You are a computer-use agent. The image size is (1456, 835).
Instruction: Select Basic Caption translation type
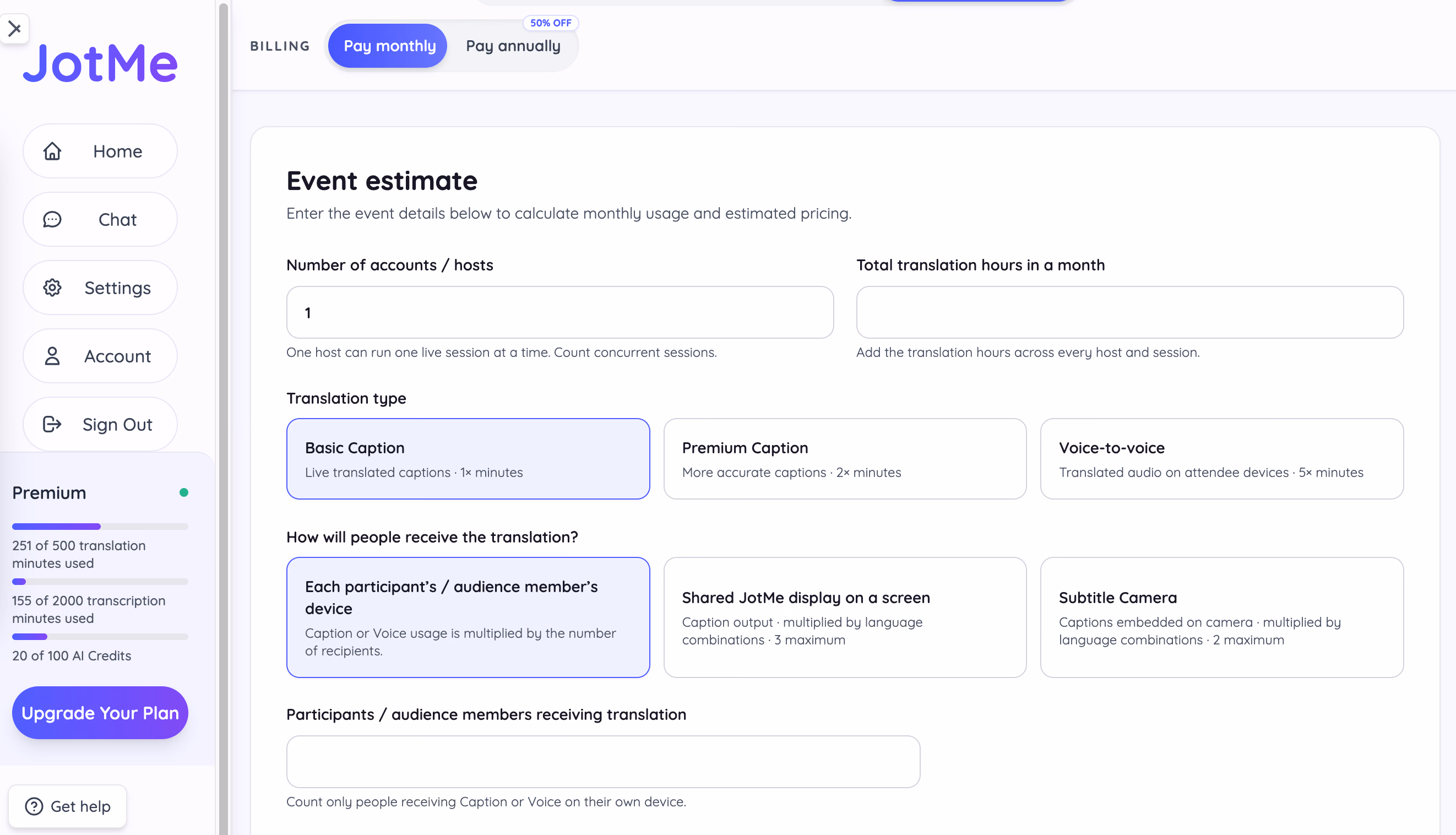pyautogui.click(x=468, y=459)
